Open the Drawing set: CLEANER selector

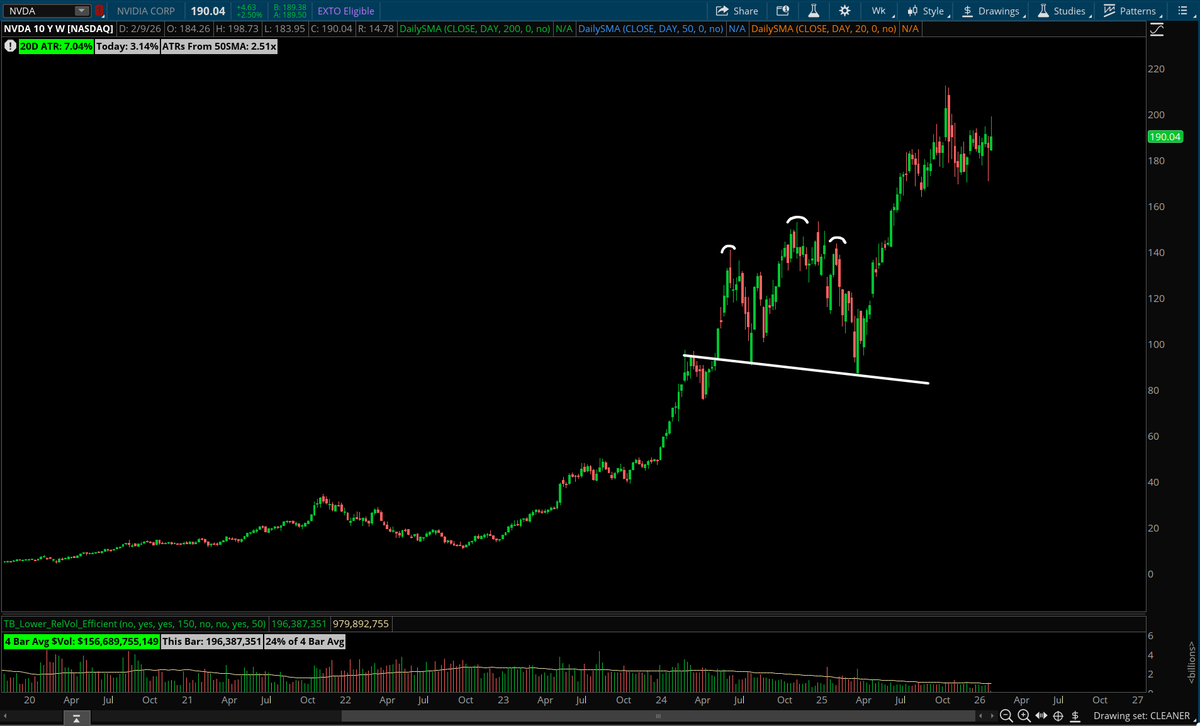tap(1141, 716)
